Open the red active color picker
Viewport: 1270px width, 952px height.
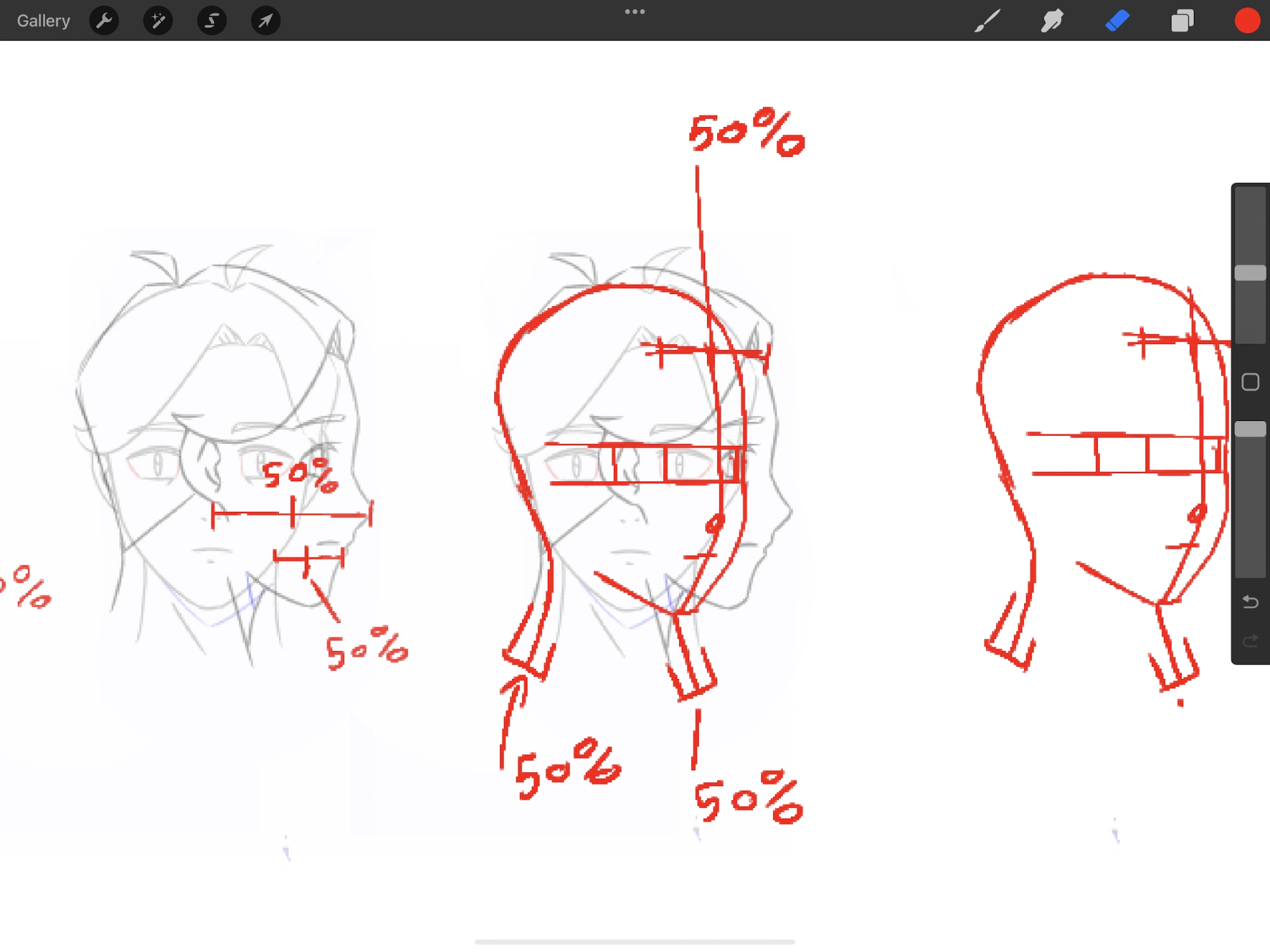pos(1246,21)
